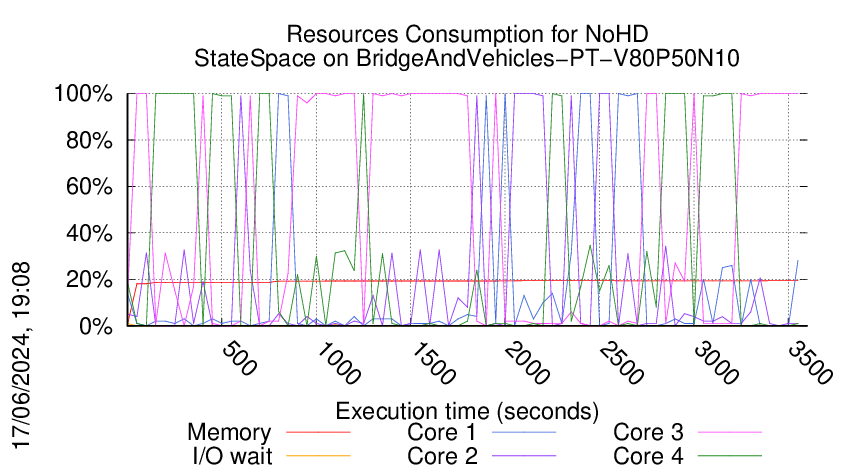The height and width of the screenshot is (475, 850).
Task: Click the chart title 'Resources Consumption for NoHD'
Action: (x=467, y=34)
